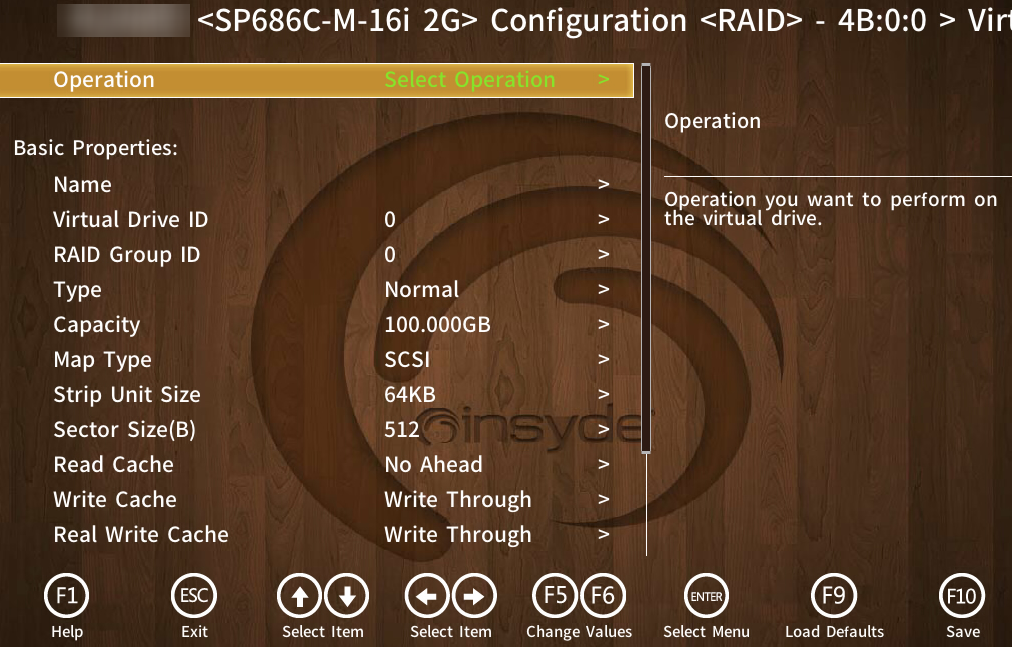The width and height of the screenshot is (1012, 647).
Task: Click the SP686C-M-16i configuration title
Action: coord(604,20)
